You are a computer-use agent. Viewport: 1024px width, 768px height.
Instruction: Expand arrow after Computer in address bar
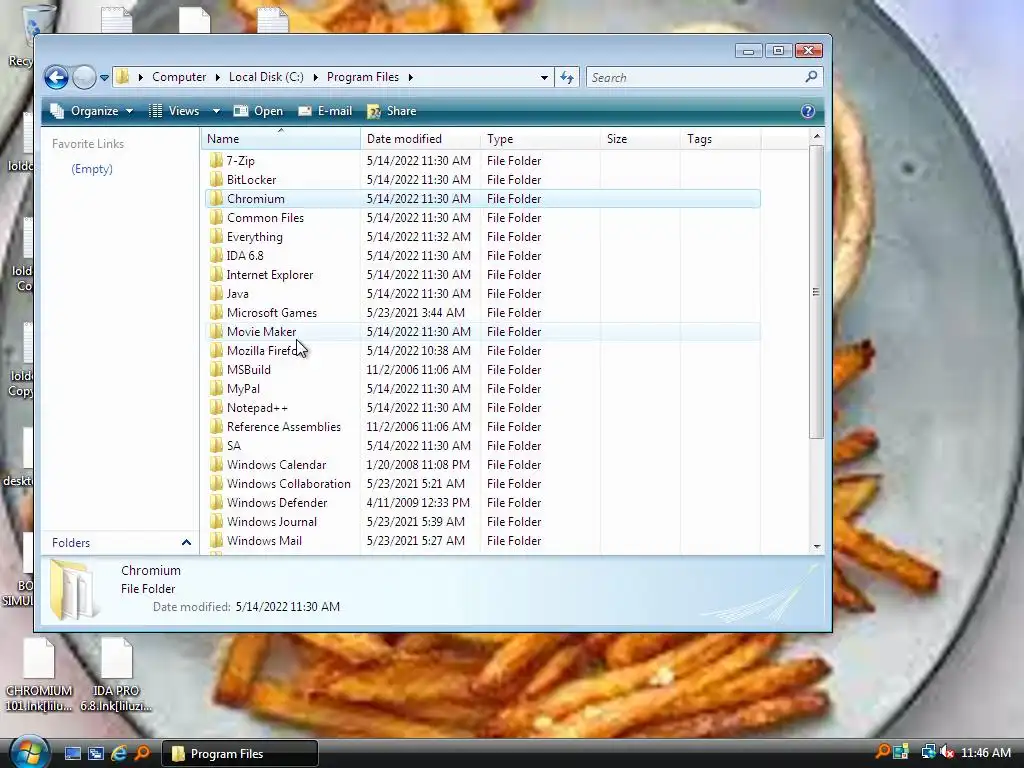tap(217, 77)
